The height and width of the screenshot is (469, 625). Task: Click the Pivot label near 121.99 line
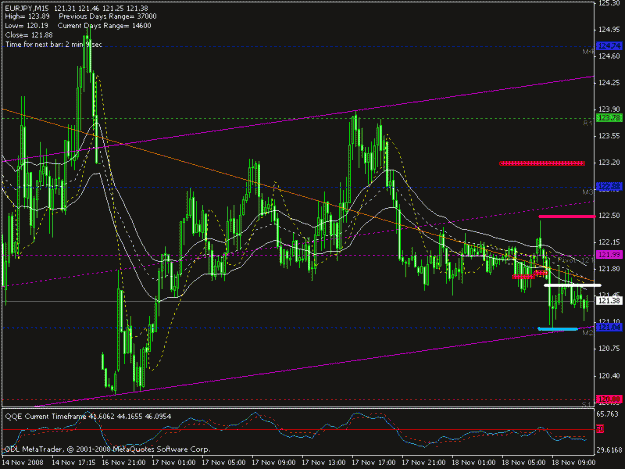click(576, 260)
